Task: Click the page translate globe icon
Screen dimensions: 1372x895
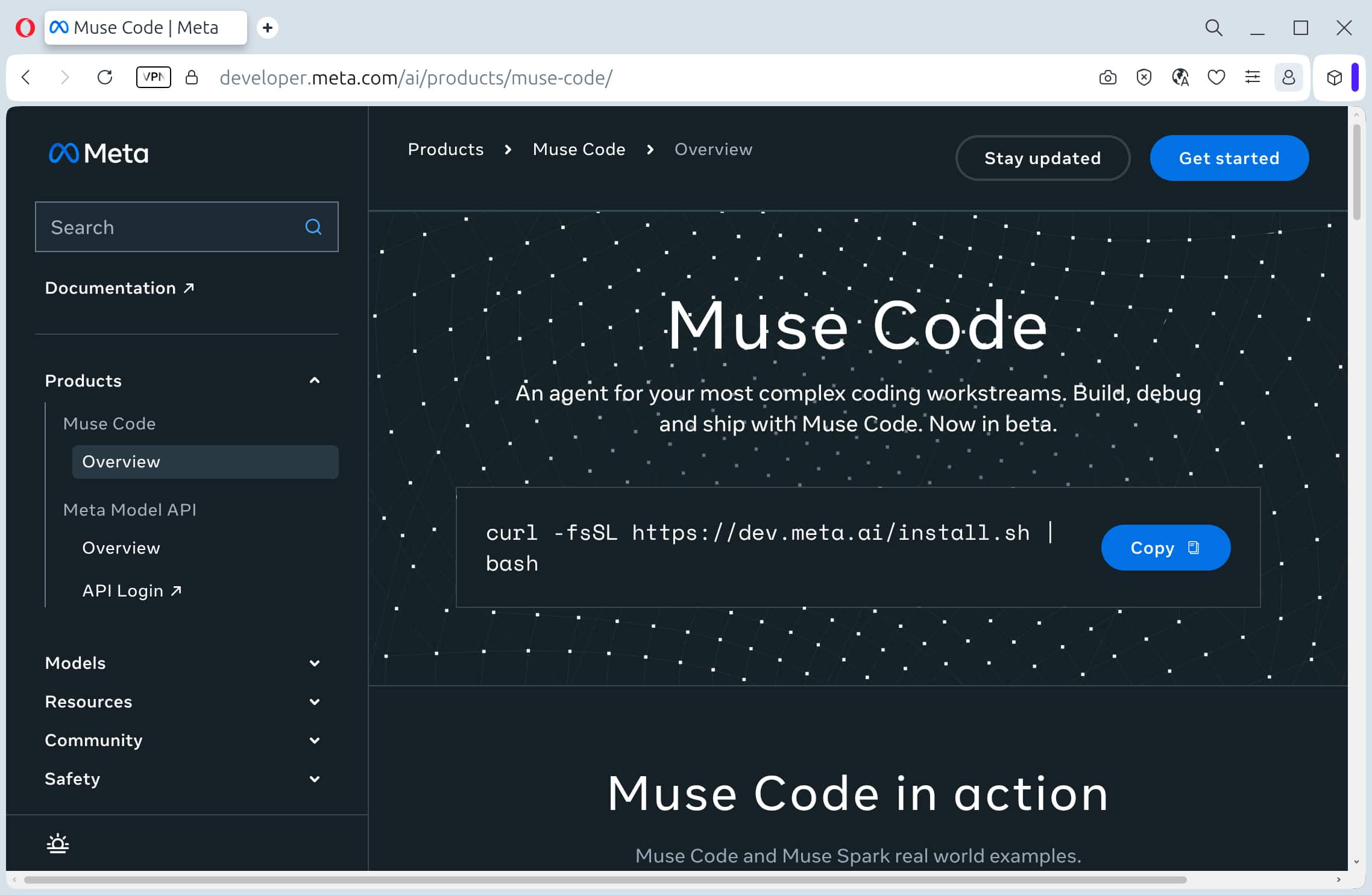Action: 1180,77
